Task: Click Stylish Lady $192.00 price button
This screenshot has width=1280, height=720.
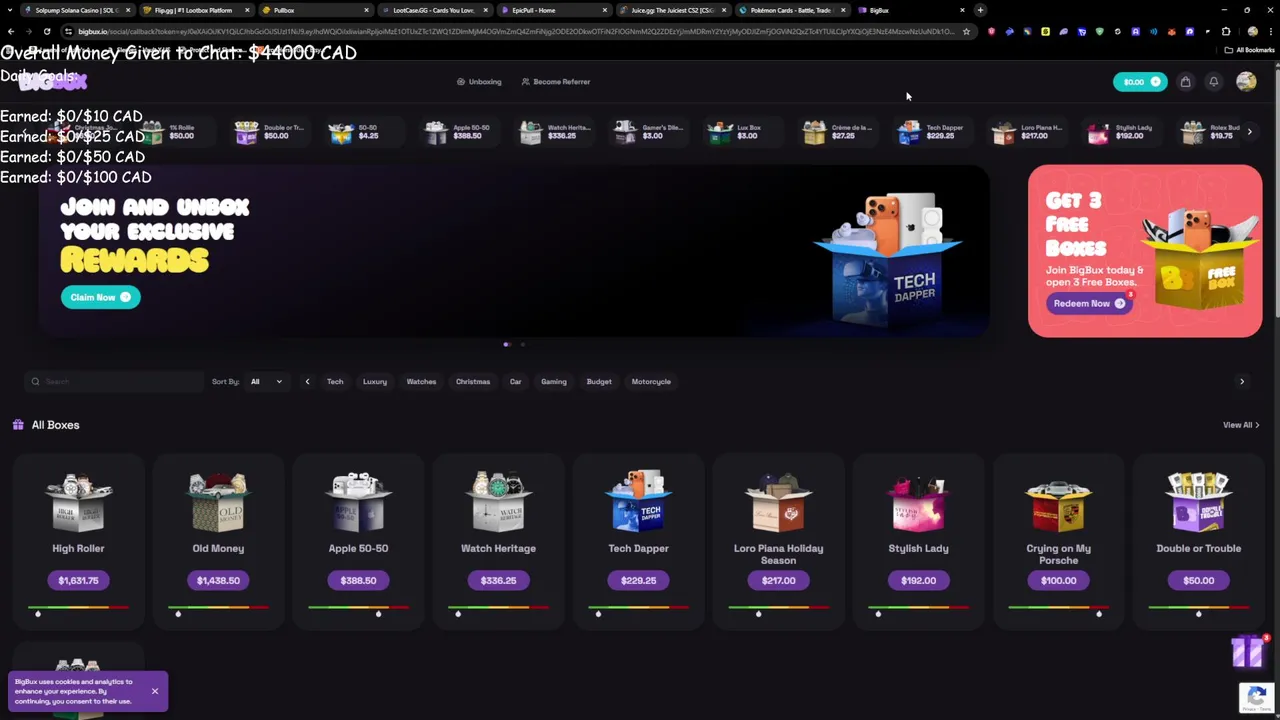Action: [x=918, y=580]
